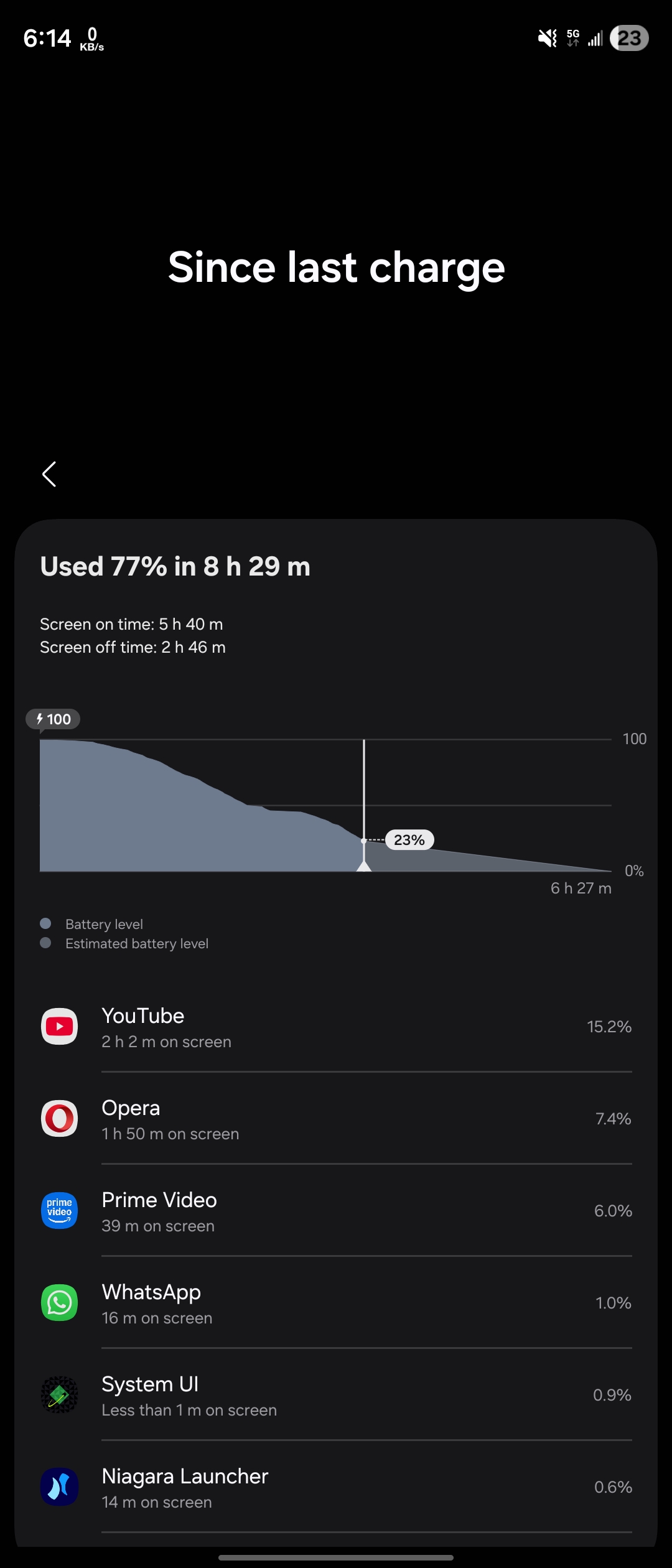The width and height of the screenshot is (672, 1568).
Task: Tap the white triangle slider handle on graph
Action: 364,866
